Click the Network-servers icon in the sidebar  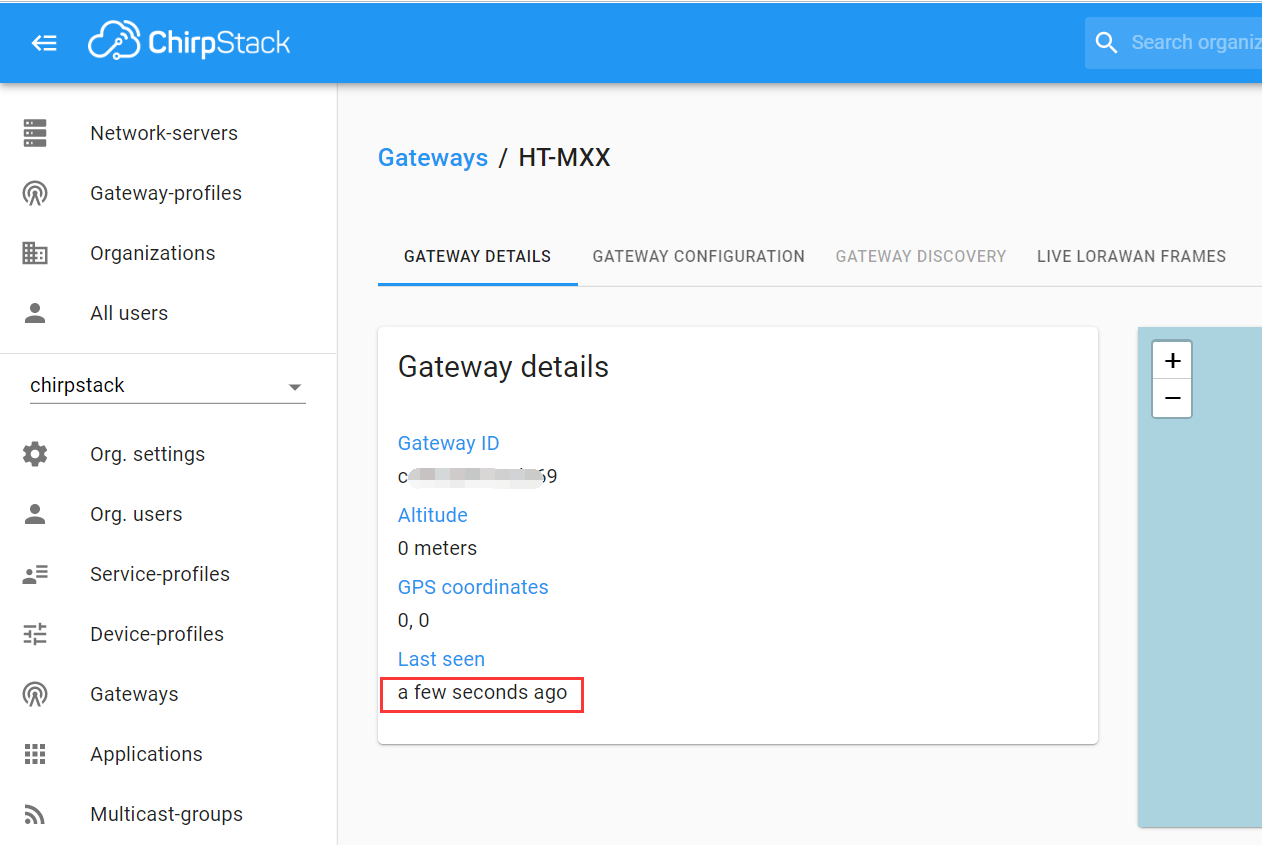pos(35,133)
